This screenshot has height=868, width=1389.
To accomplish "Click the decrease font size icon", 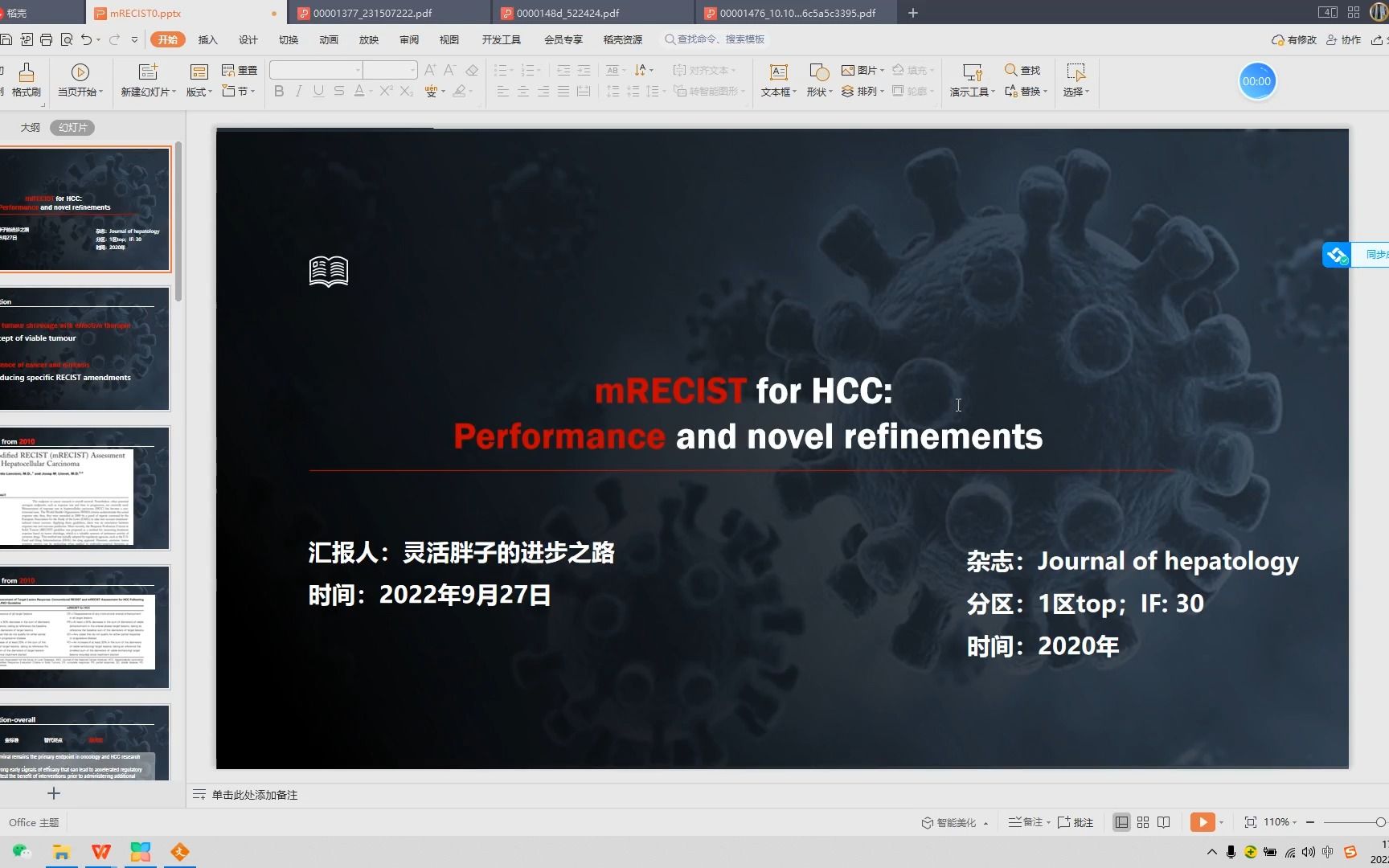I will click(x=450, y=71).
